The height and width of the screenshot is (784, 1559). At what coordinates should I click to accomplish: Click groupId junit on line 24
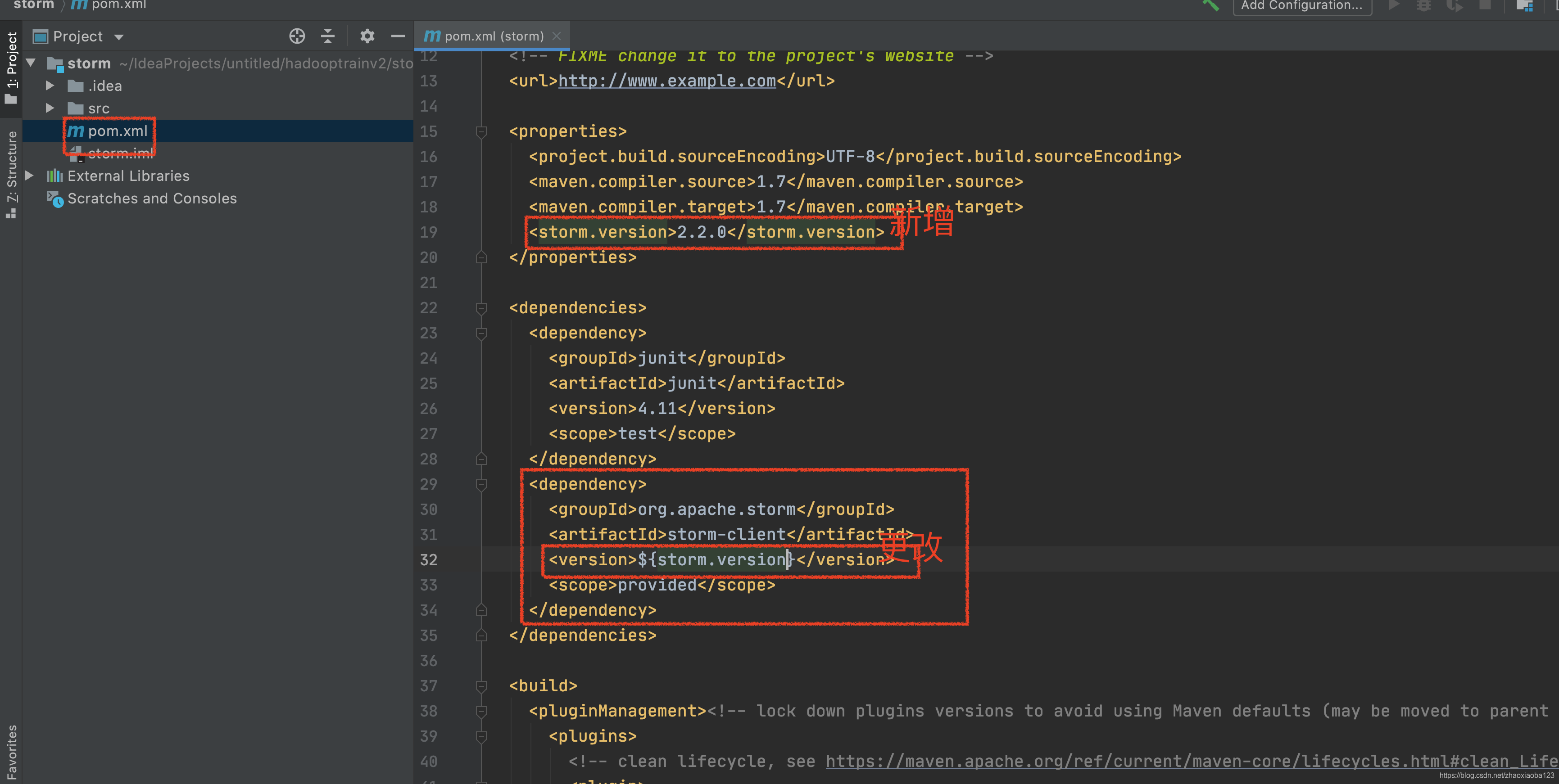[667, 358]
